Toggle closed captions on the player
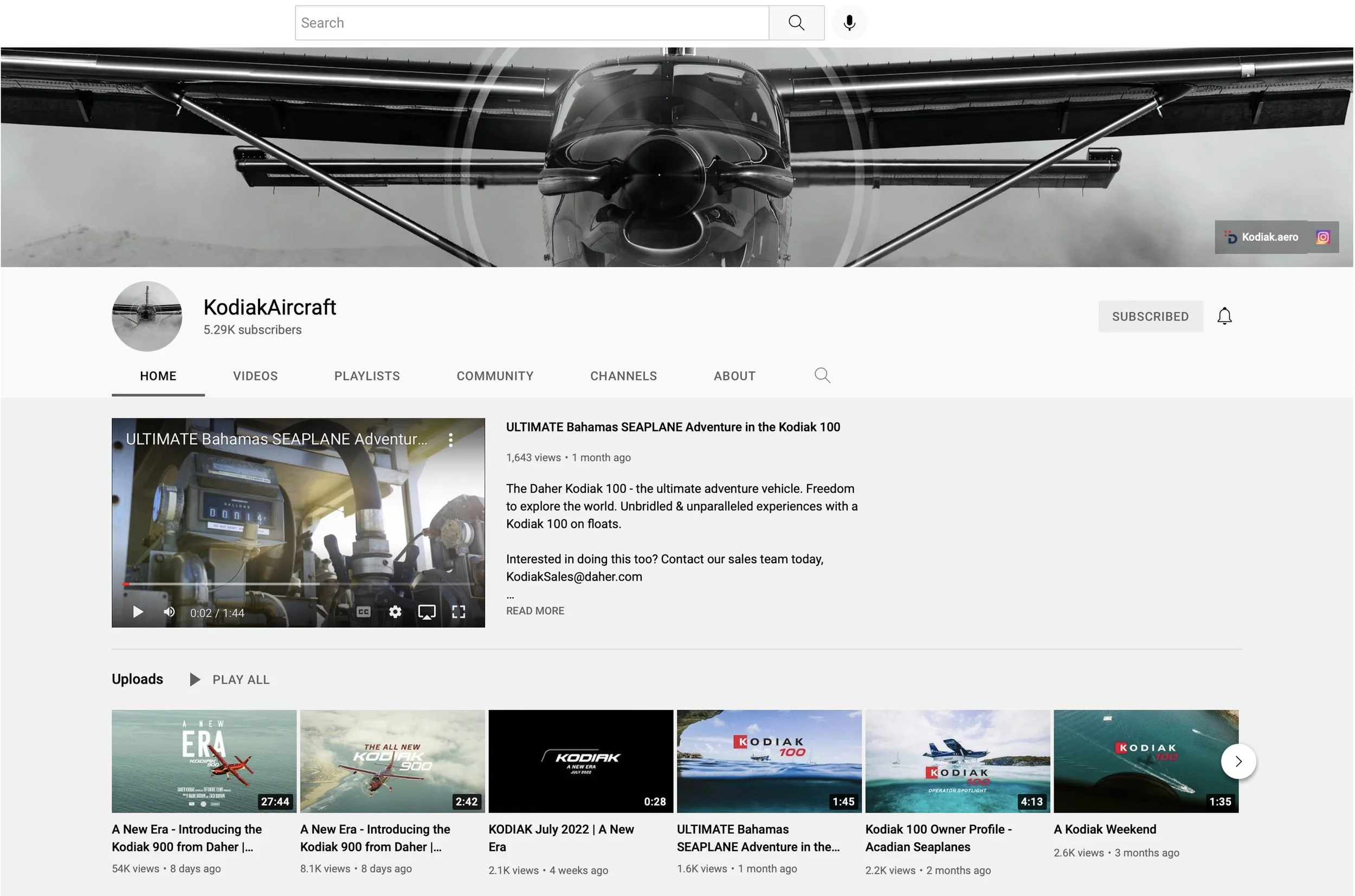Screen dimensions: 1355x896 click(363, 613)
